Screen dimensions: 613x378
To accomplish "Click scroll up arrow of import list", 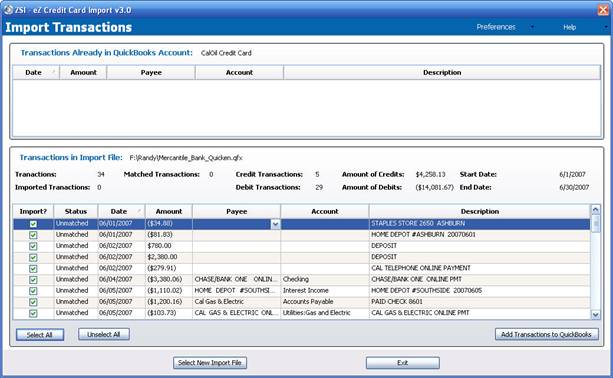I will (x=595, y=210).
